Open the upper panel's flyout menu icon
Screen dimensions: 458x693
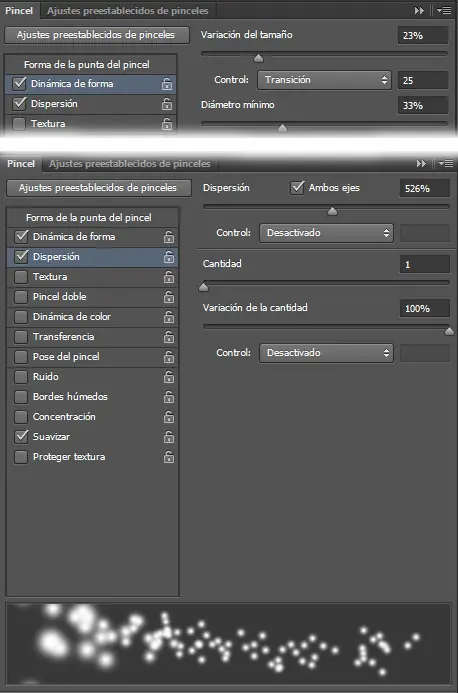coord(444,11)
